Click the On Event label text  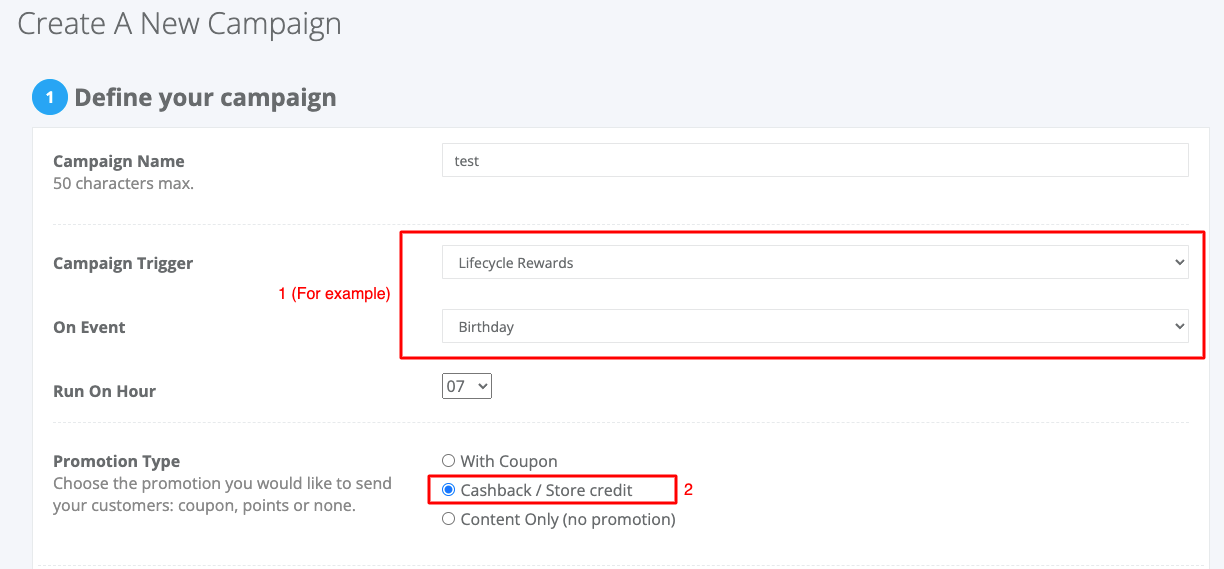pyautogui.click(x=90, y=327)
